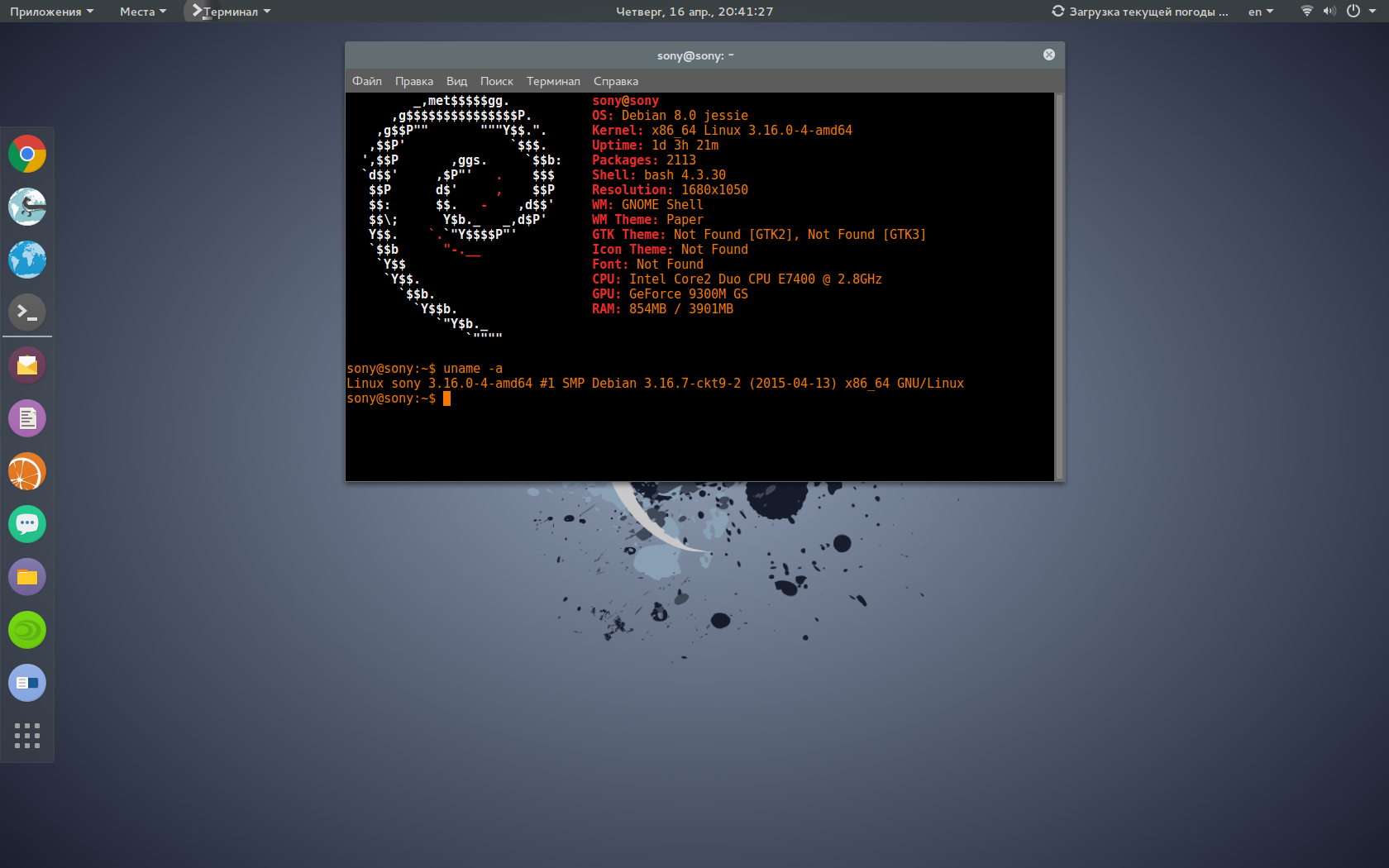Open the orange citrus dock icon
The image size is (1389, 868).
click(x=27, y=471)
